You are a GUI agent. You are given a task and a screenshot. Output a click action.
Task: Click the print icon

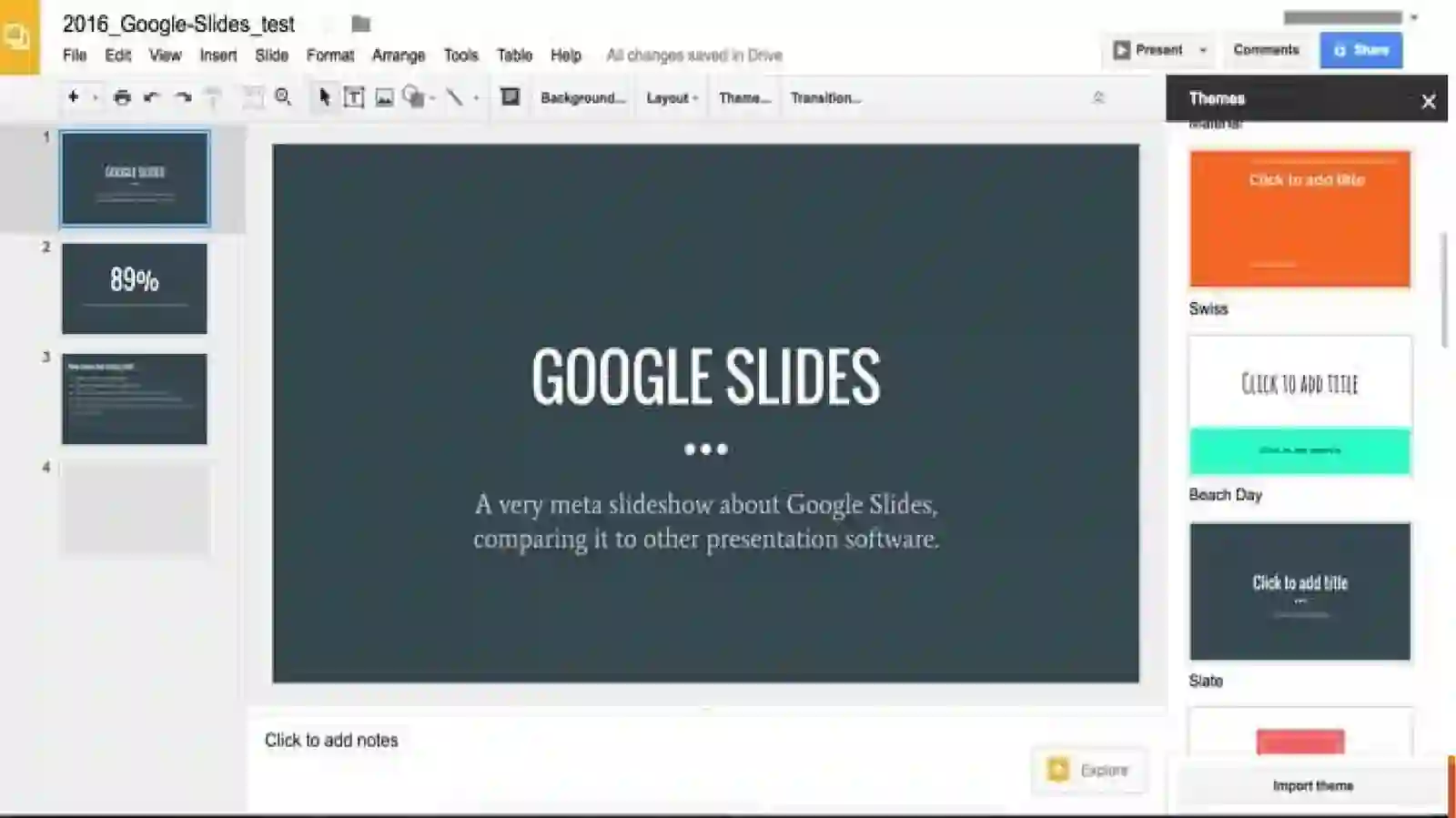click(x=122, y=97)
